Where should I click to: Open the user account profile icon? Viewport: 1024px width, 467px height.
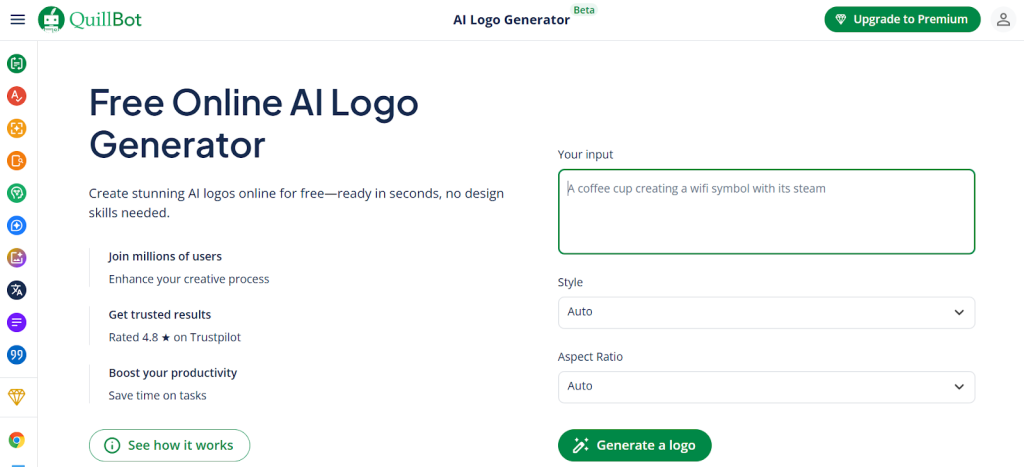coord(1003,19)
